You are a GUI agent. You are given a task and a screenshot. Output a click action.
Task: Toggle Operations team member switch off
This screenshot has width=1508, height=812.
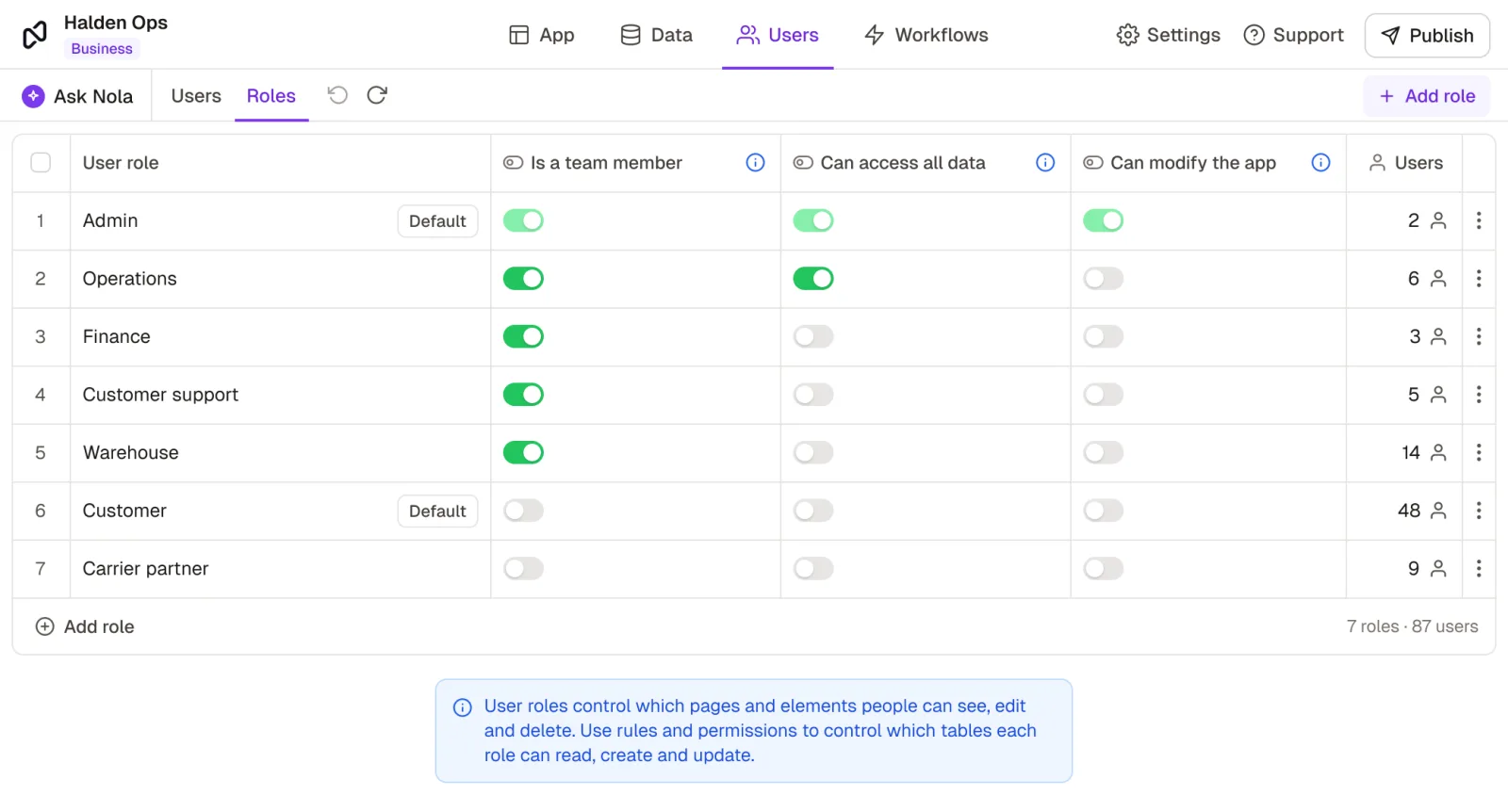523,279
